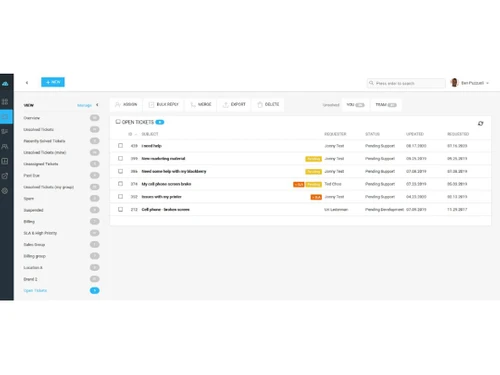Screen dimensions: 500x375
Task: Select Past Due view
Action: (61, 175)
